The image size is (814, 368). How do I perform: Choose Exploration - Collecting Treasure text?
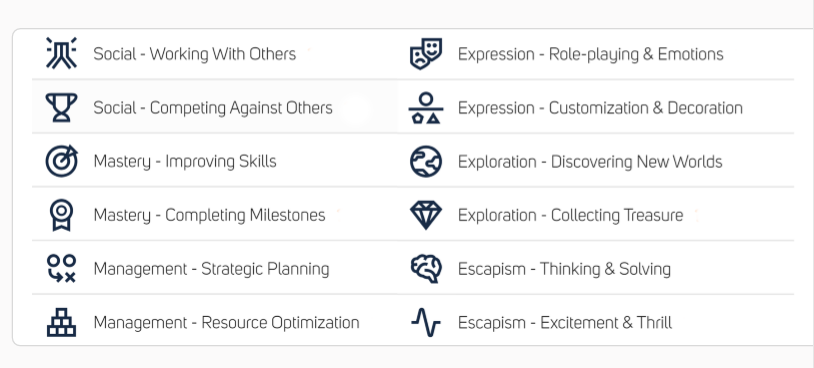pos(571,215)
